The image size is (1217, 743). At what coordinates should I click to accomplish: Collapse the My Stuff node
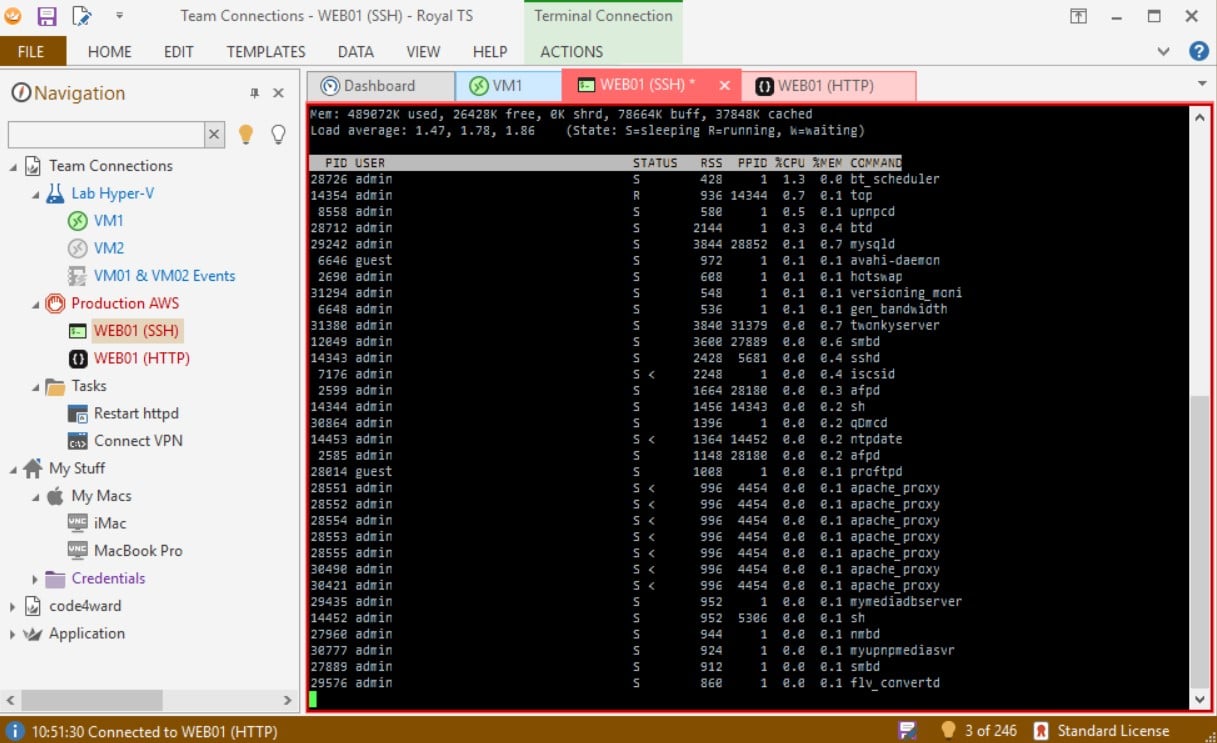pyautogui.click(x=13, y=470)
